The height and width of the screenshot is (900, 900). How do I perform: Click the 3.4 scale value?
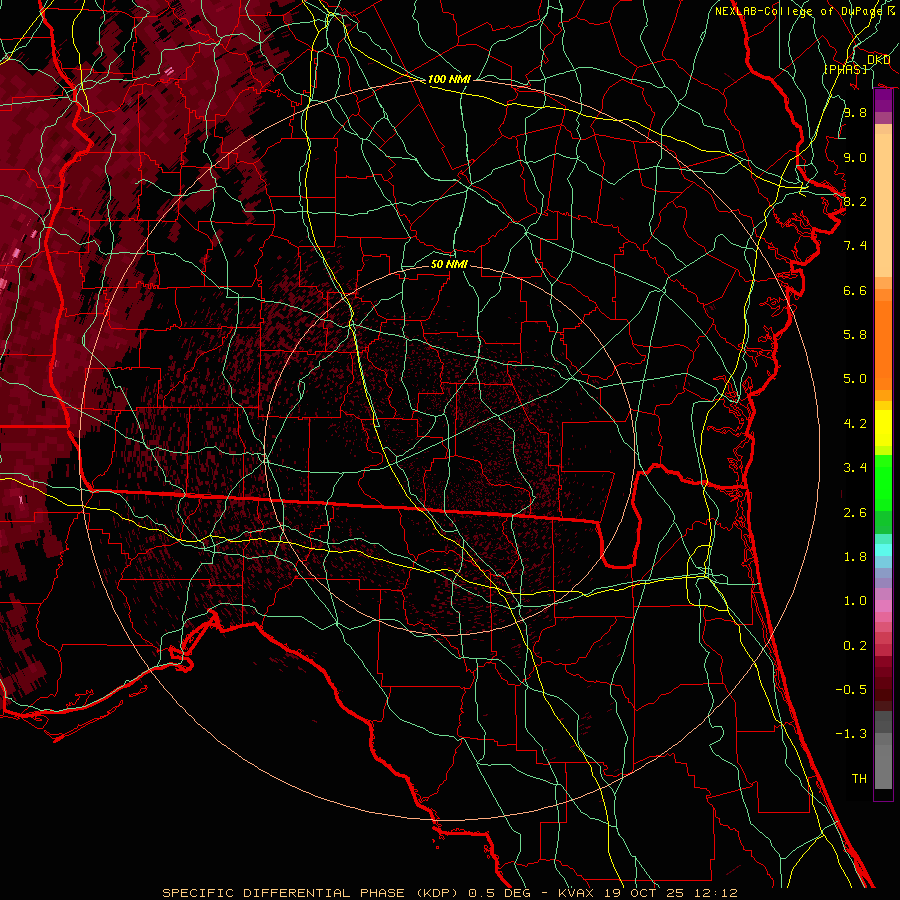[x=855, y=468]
